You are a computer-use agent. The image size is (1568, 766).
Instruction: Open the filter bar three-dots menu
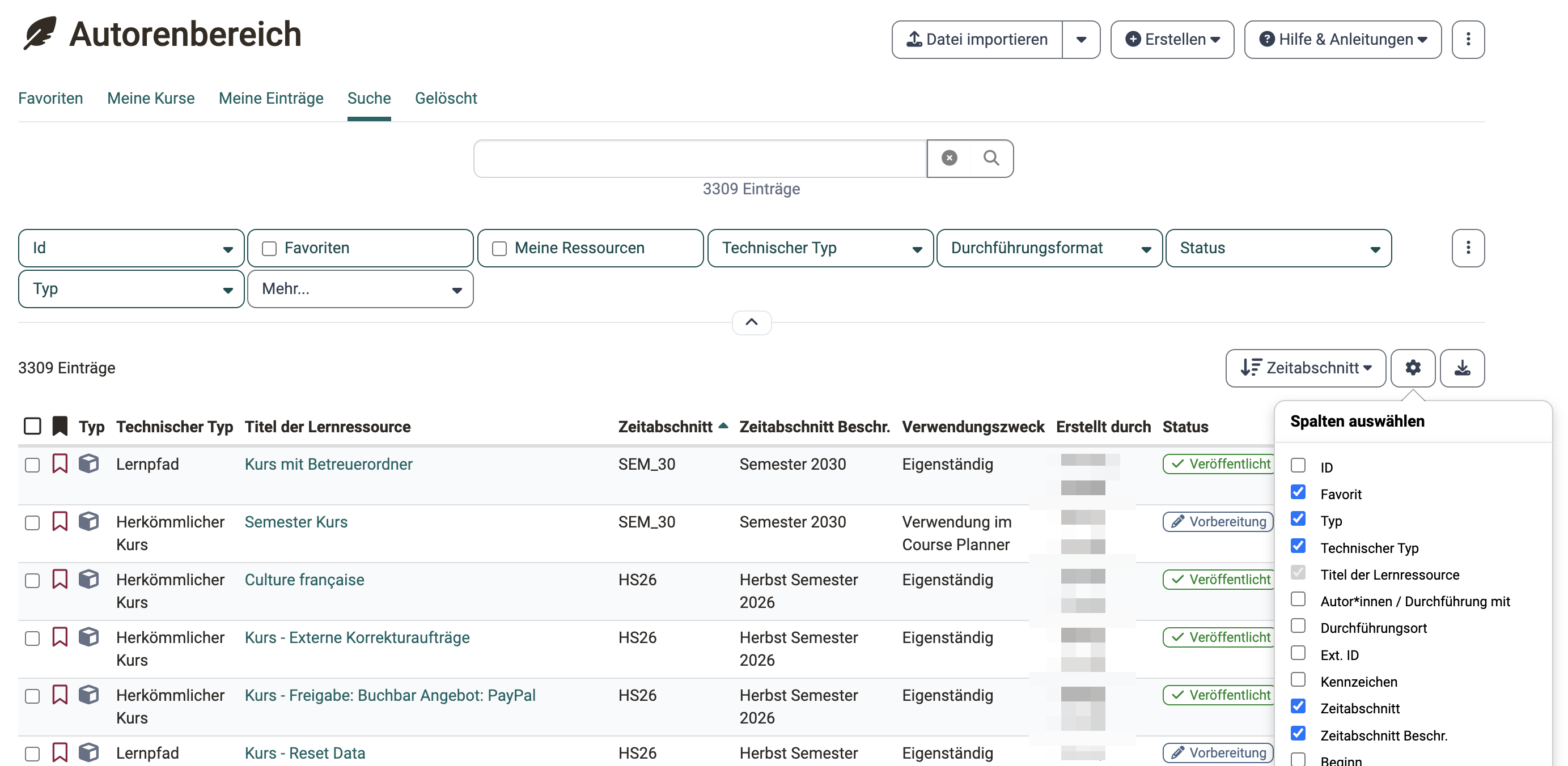click(x=1468, y=248)
